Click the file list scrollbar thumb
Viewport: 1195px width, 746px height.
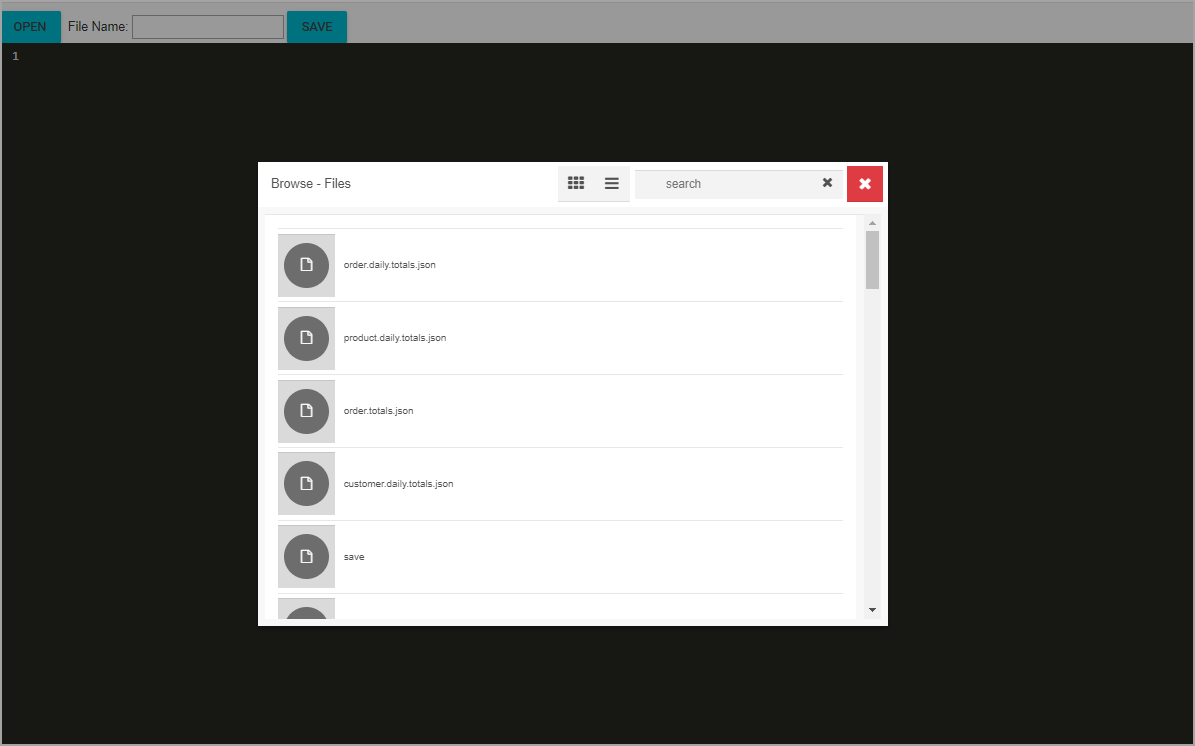coord(873,260)
